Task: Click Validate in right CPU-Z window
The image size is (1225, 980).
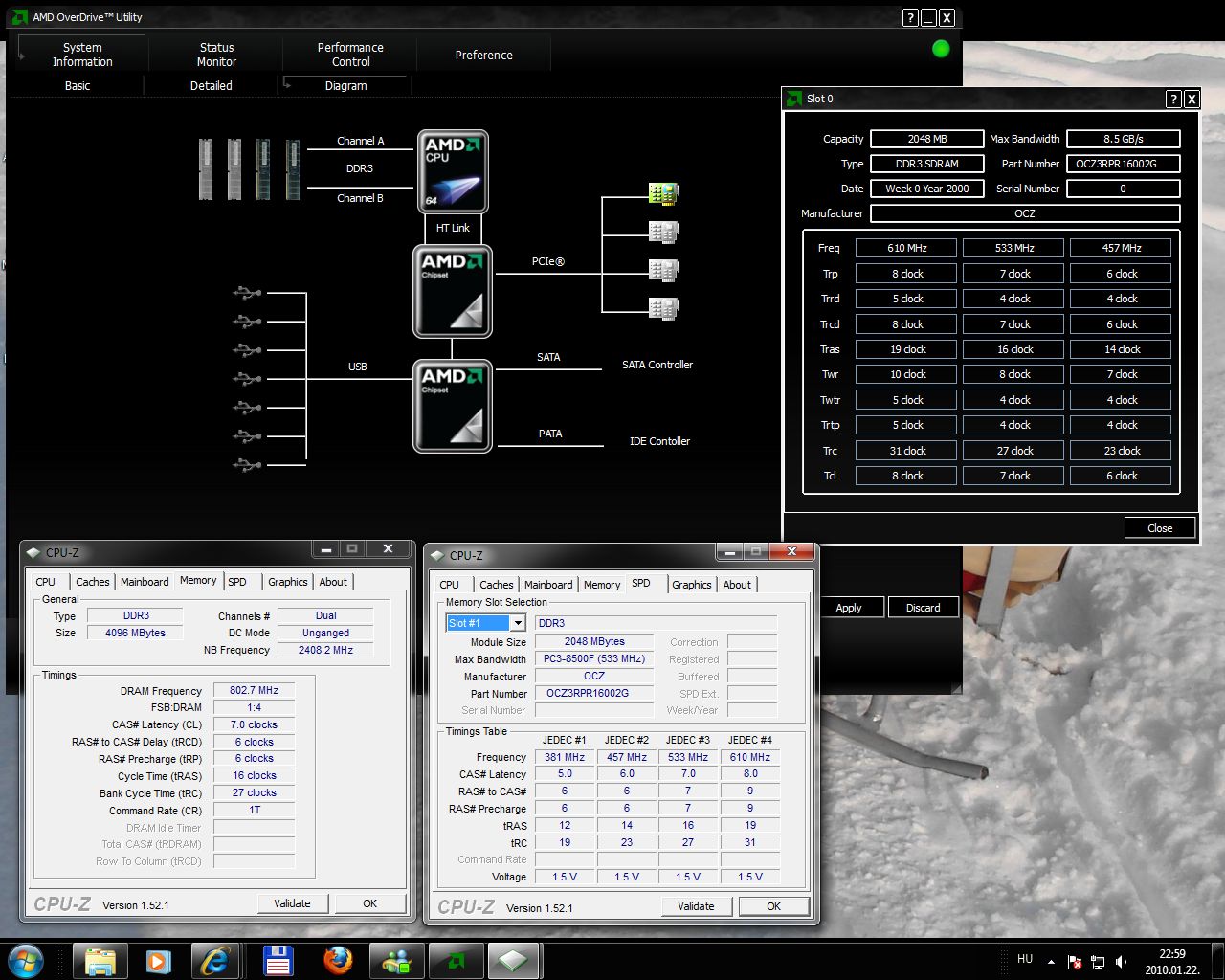Action: pyautogui.click(x=696, y=906)
